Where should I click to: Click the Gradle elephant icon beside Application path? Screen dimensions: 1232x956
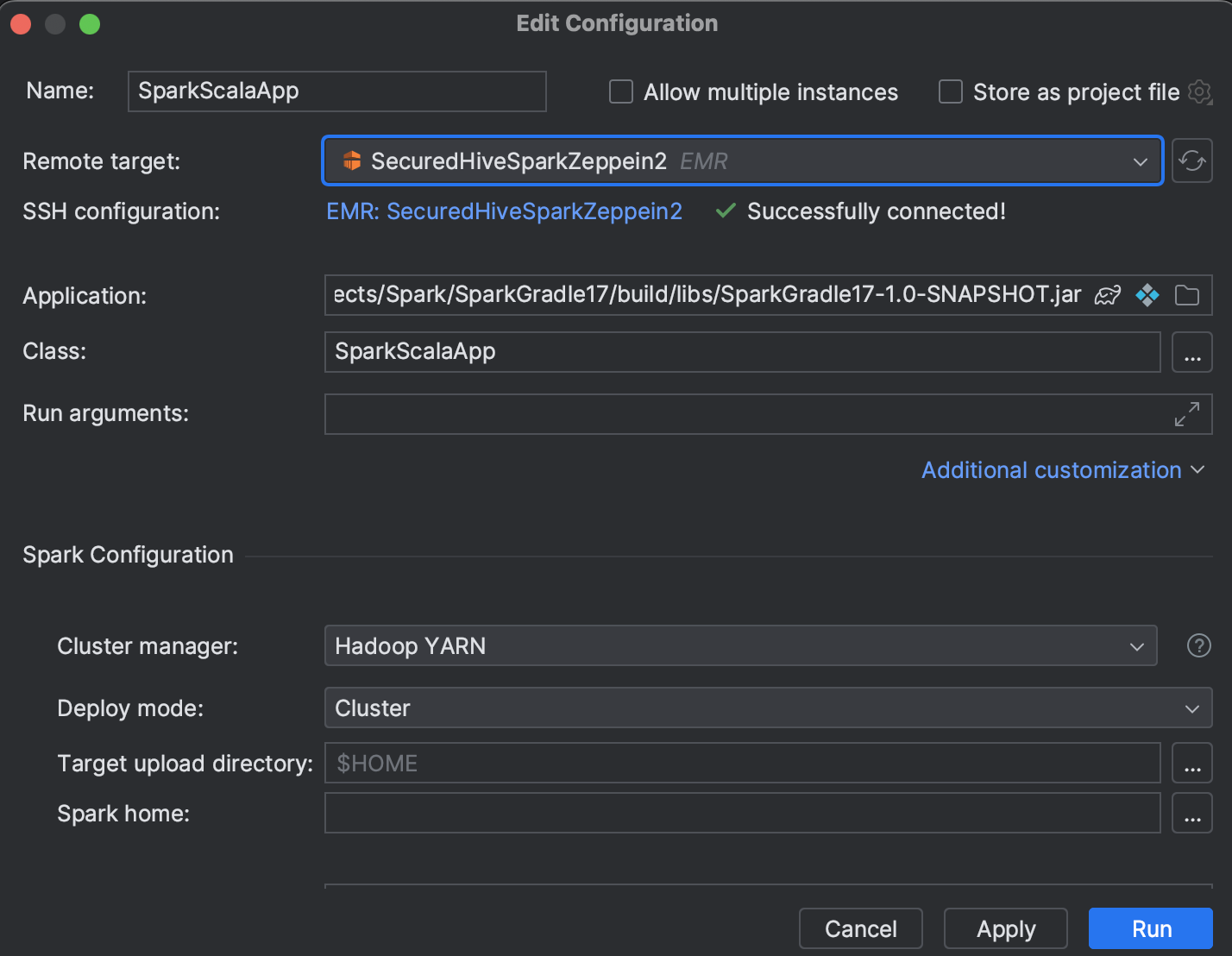1108,294
